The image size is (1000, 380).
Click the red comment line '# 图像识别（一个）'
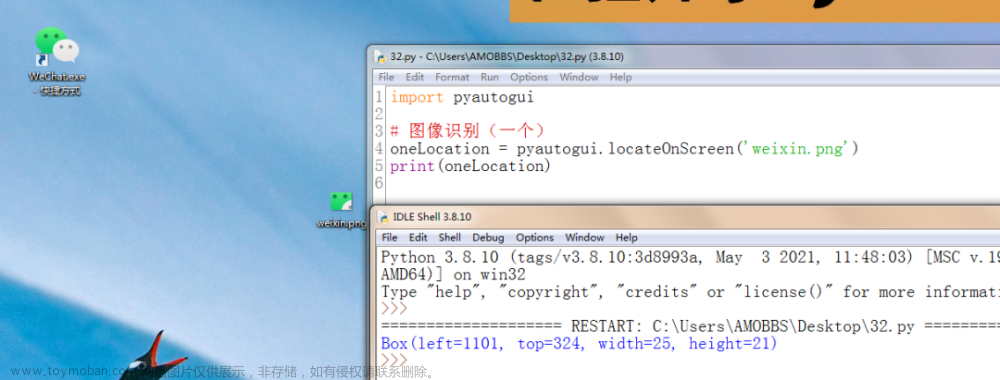467,131
